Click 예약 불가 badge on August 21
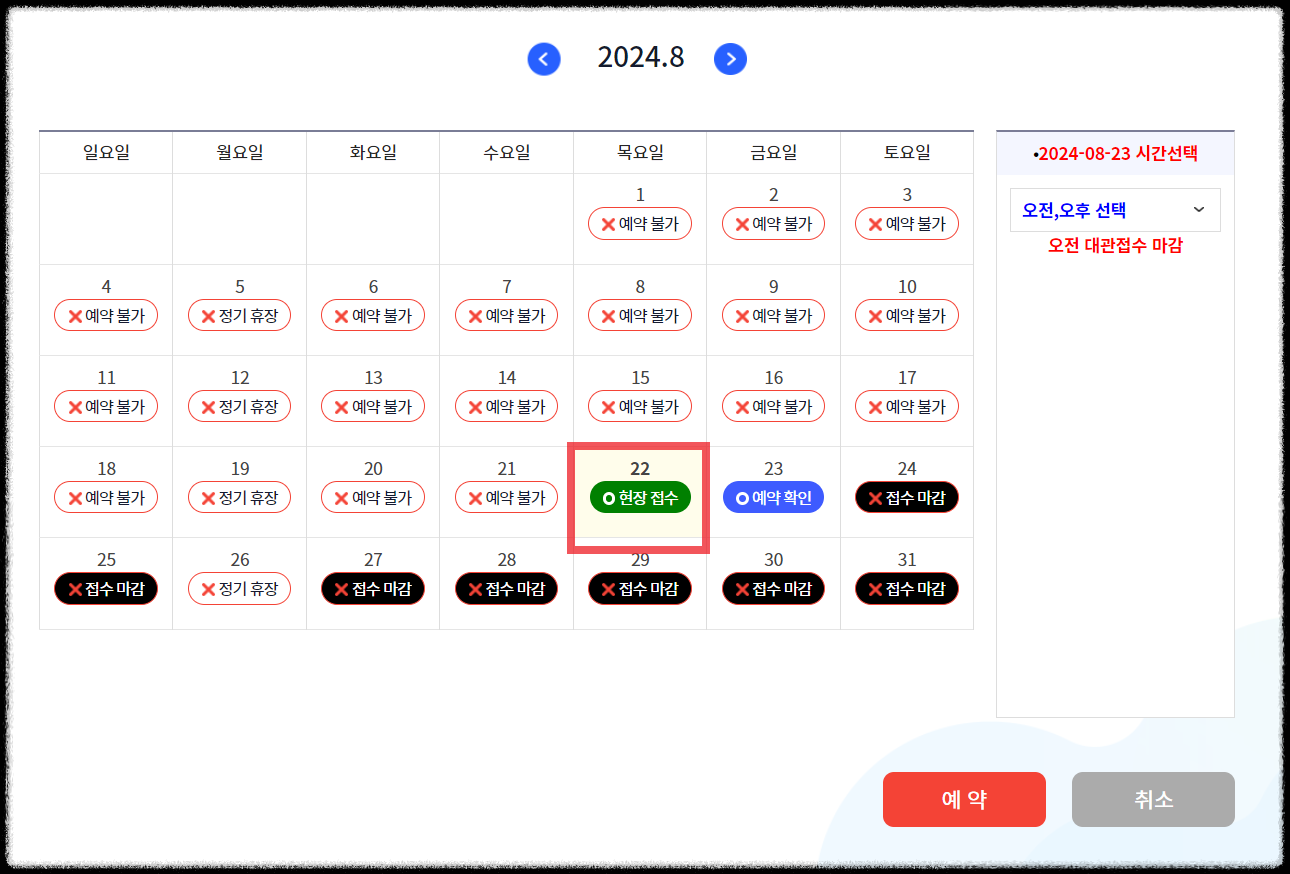 [507, 497]
